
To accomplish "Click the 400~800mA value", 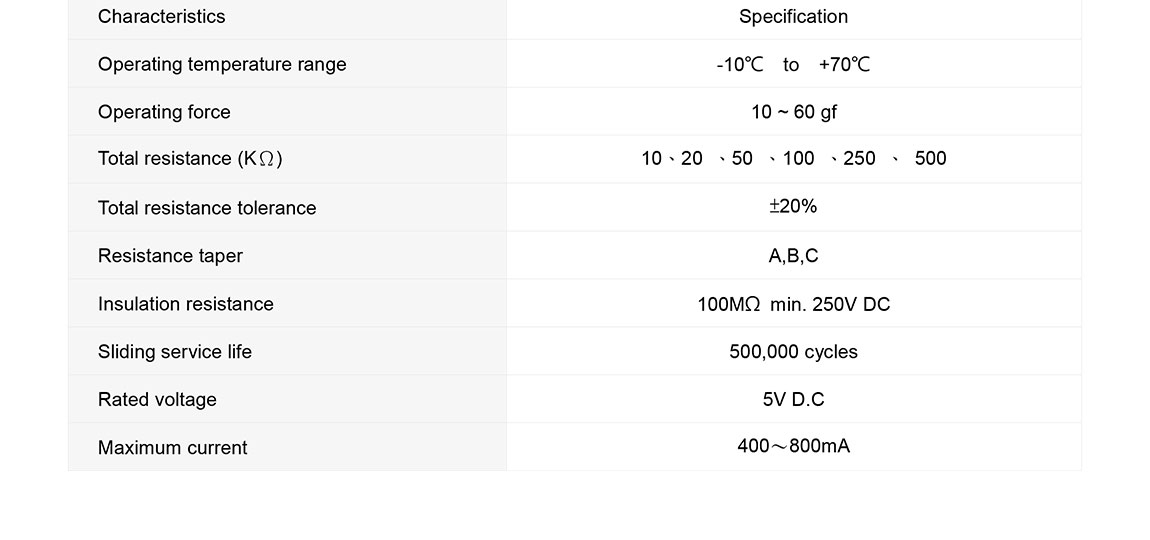I will click(x=793, y=446).
